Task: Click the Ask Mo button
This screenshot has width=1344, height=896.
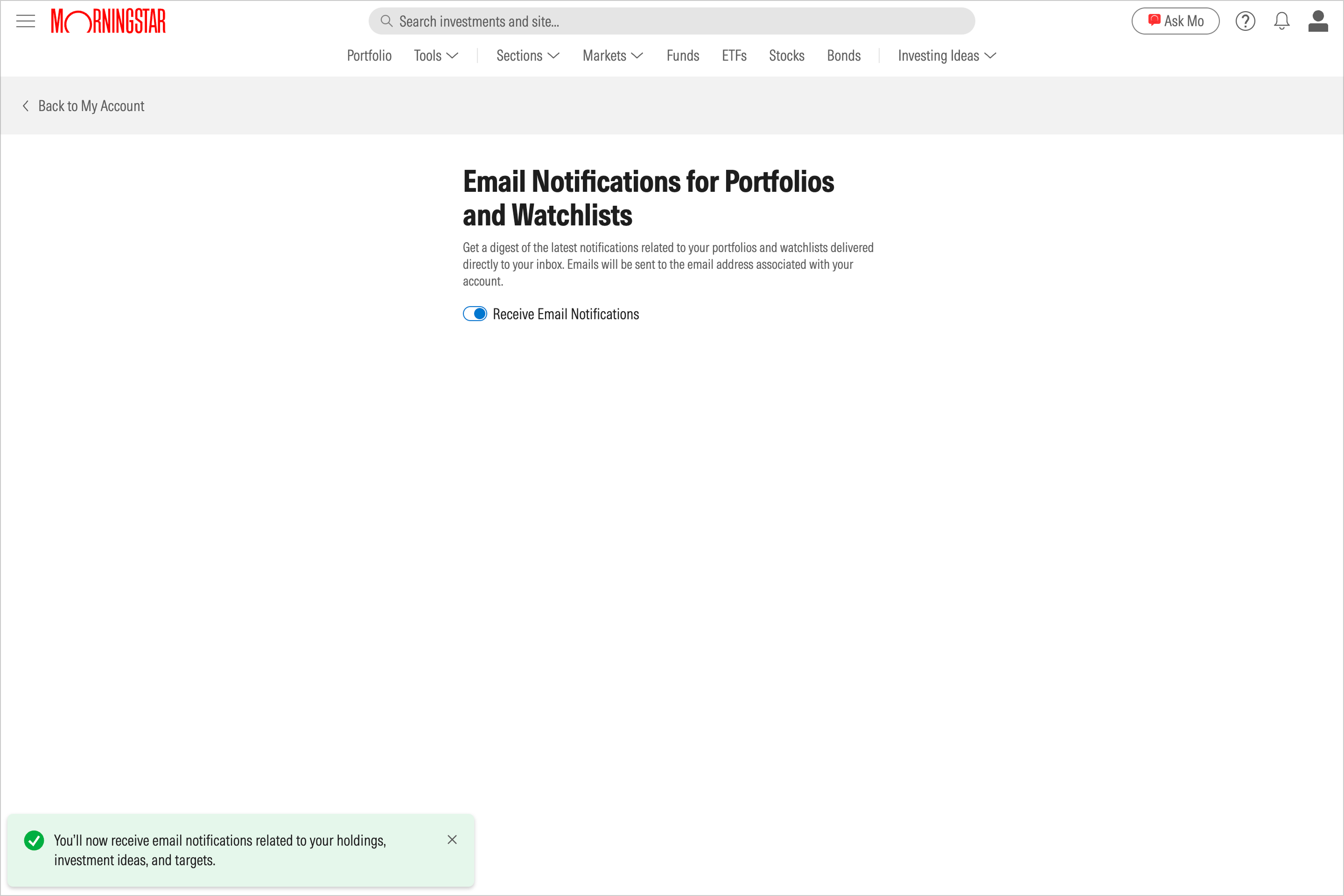Action: click(1176, 21)
